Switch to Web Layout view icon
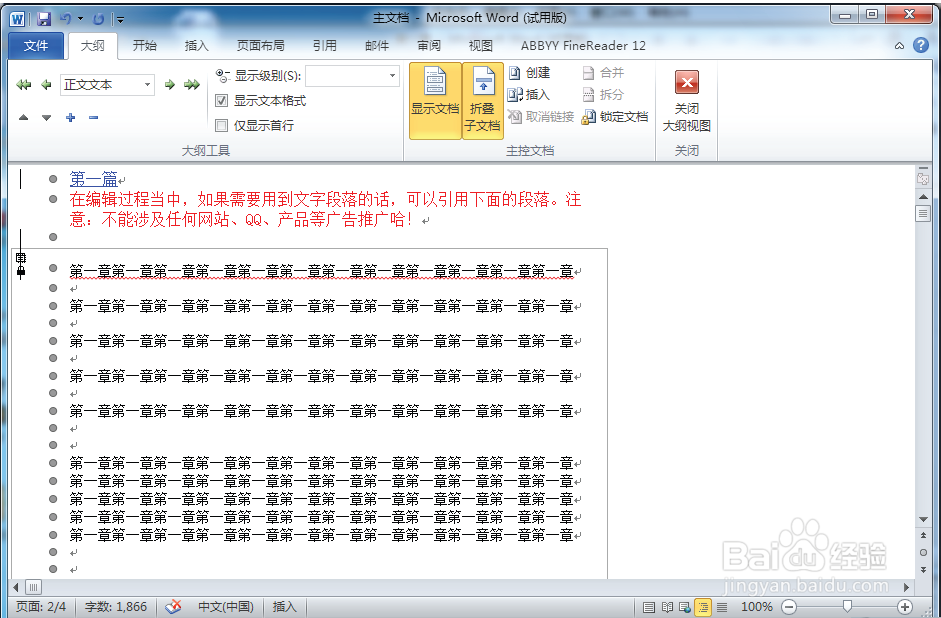Screen dimensions: 941x618 click(x=685, y=607)
